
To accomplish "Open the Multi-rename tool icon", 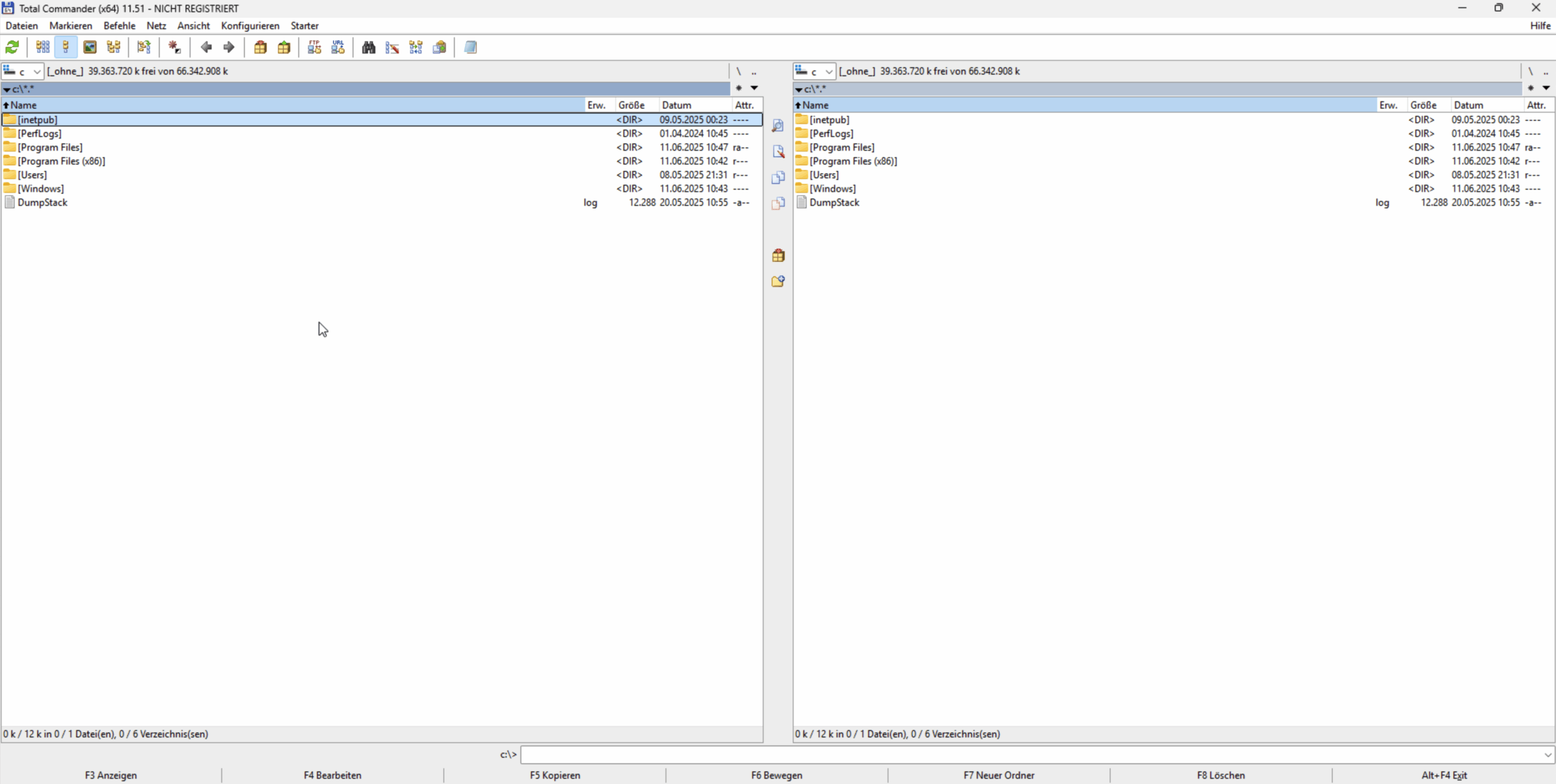I will [392, 47].
